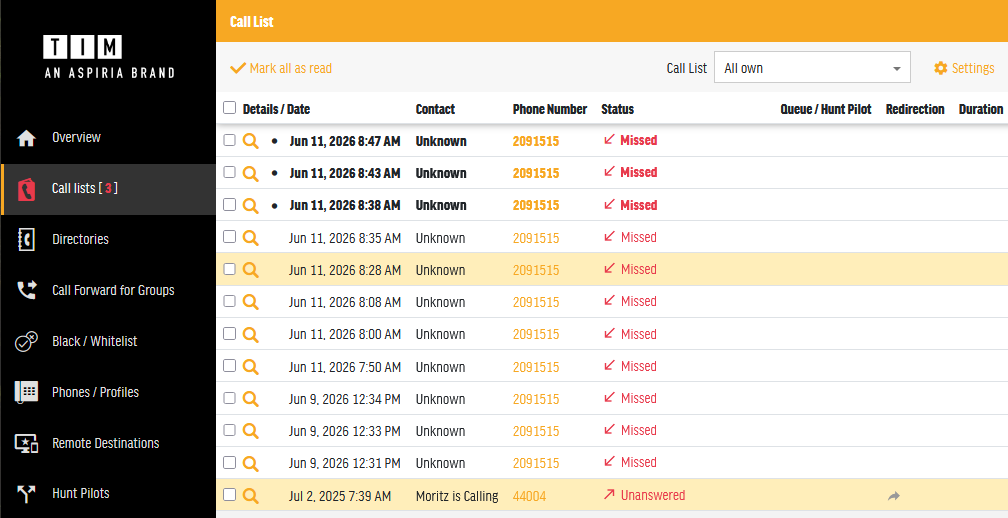This screenshot has width=1008, height=518.
Task: Click the Phones / Profiles desk phone icon
Action: 26,392
